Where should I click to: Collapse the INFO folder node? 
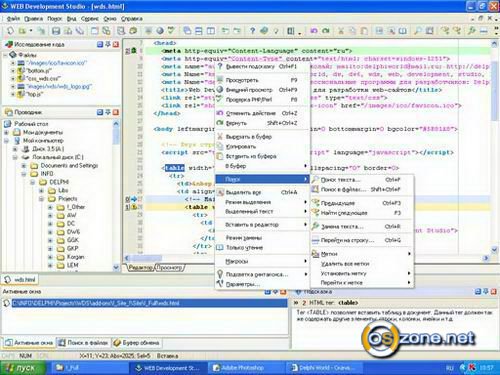(24, 174)
